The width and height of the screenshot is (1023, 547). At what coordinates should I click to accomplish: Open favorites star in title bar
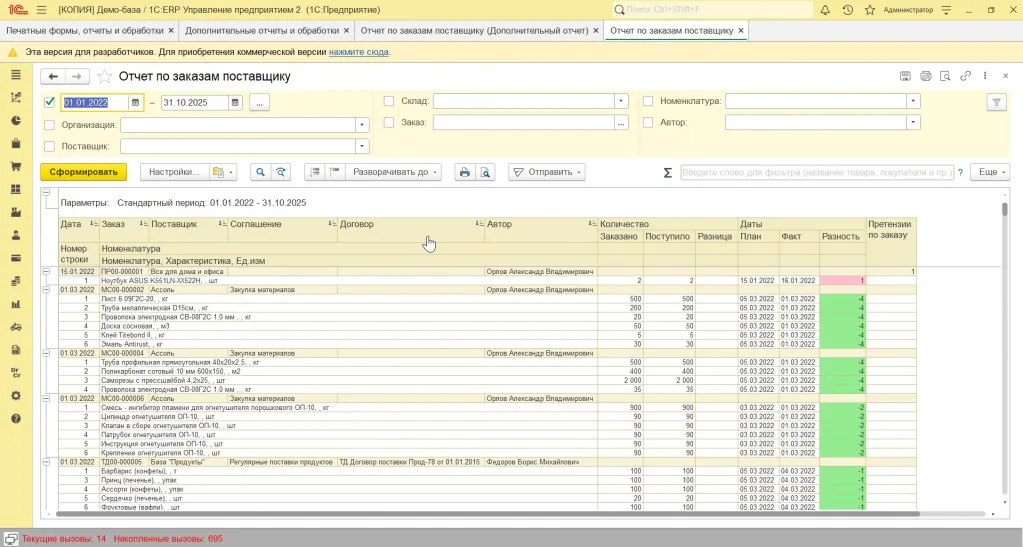870,10
